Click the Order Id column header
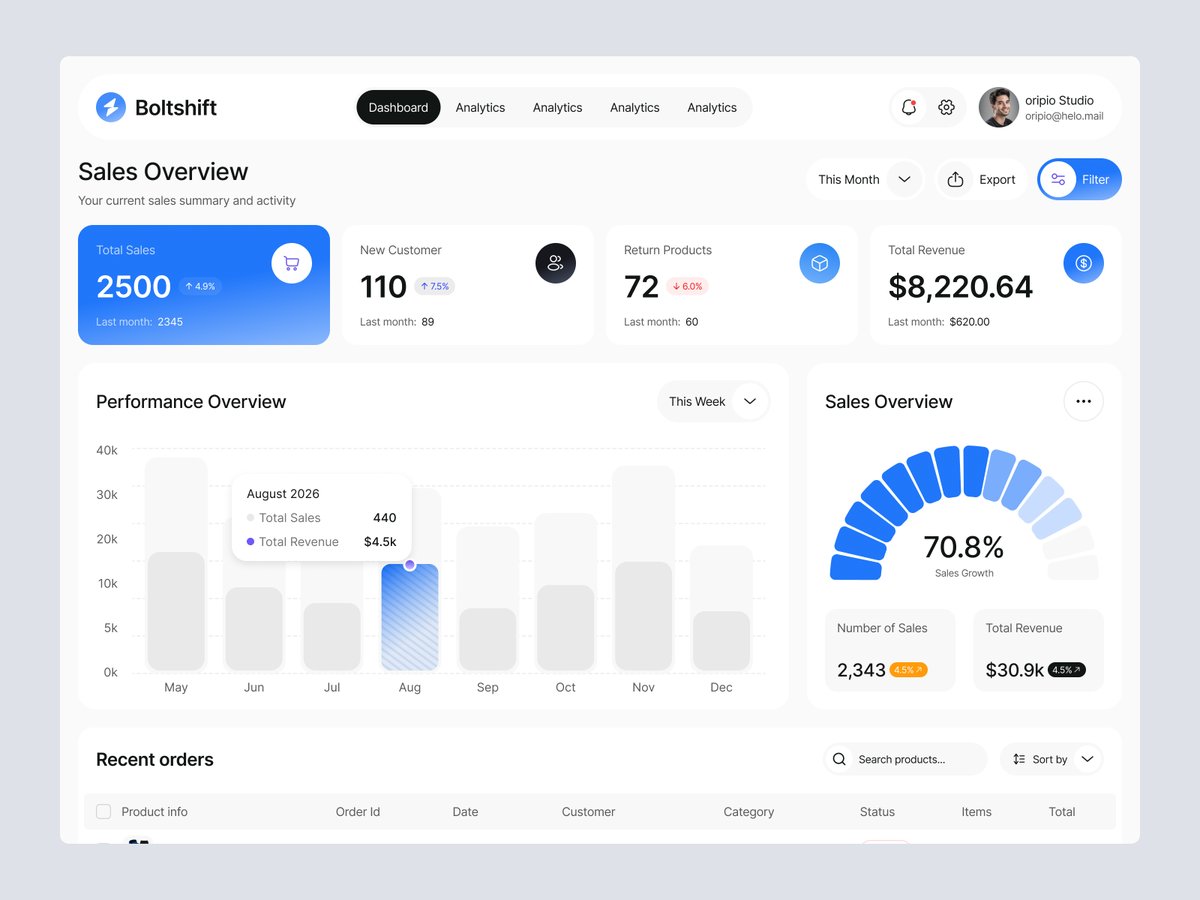The height and width of the screenshot is (900, 1200). 358,812
